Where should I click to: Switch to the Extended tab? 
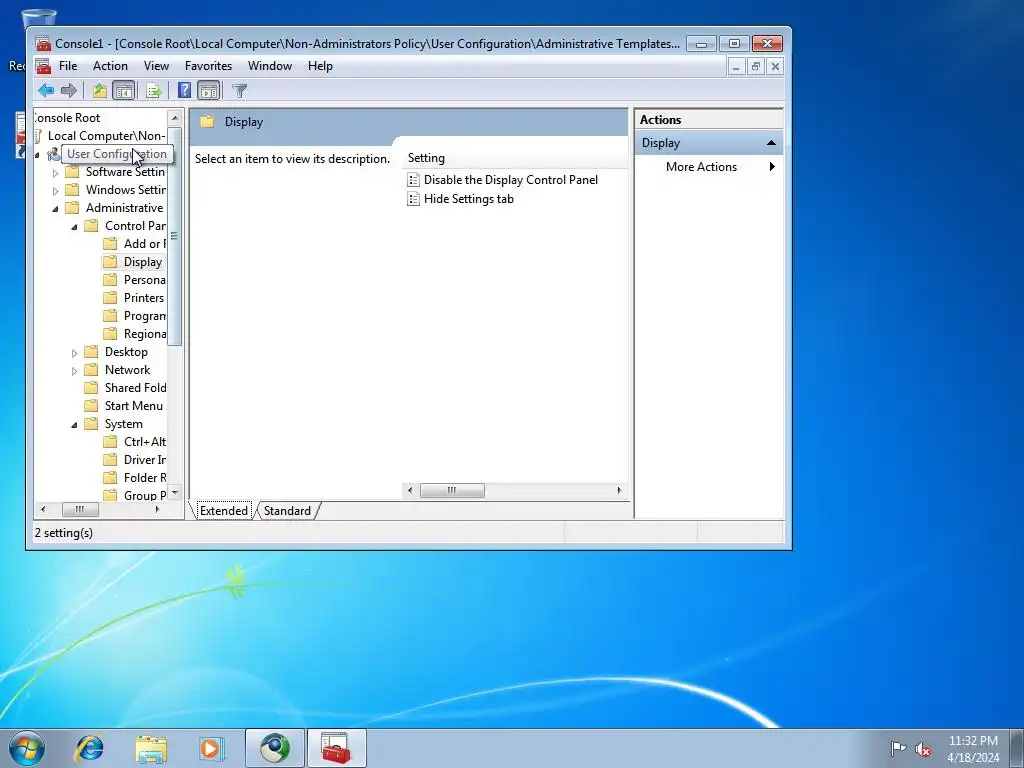point(223,511)
